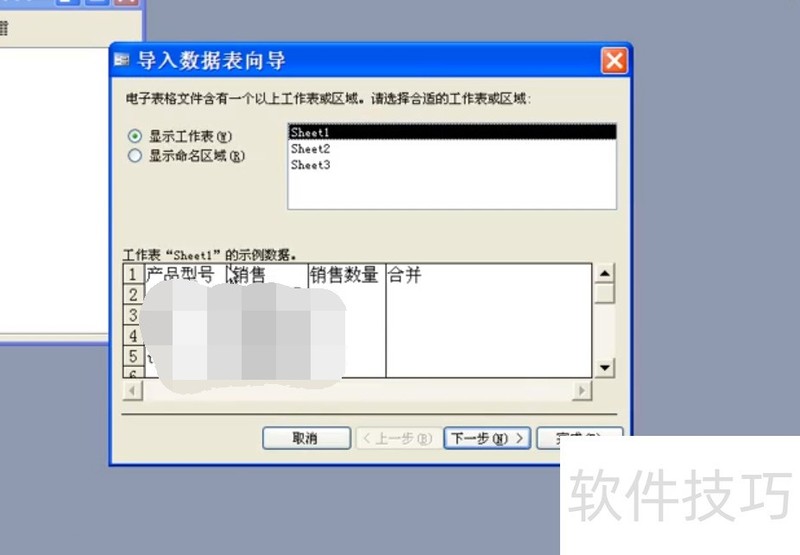The image size is (800, 555).
Task: Click row number 4 in sample data
Action: (133, 336)
